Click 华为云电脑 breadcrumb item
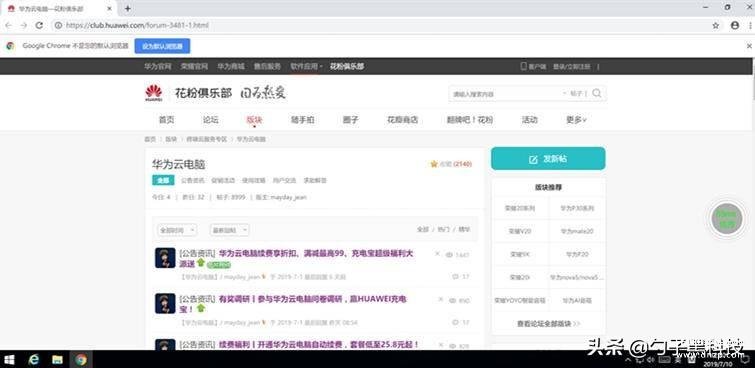This screenshot has width=755, height=368. (x=250, y=139)
